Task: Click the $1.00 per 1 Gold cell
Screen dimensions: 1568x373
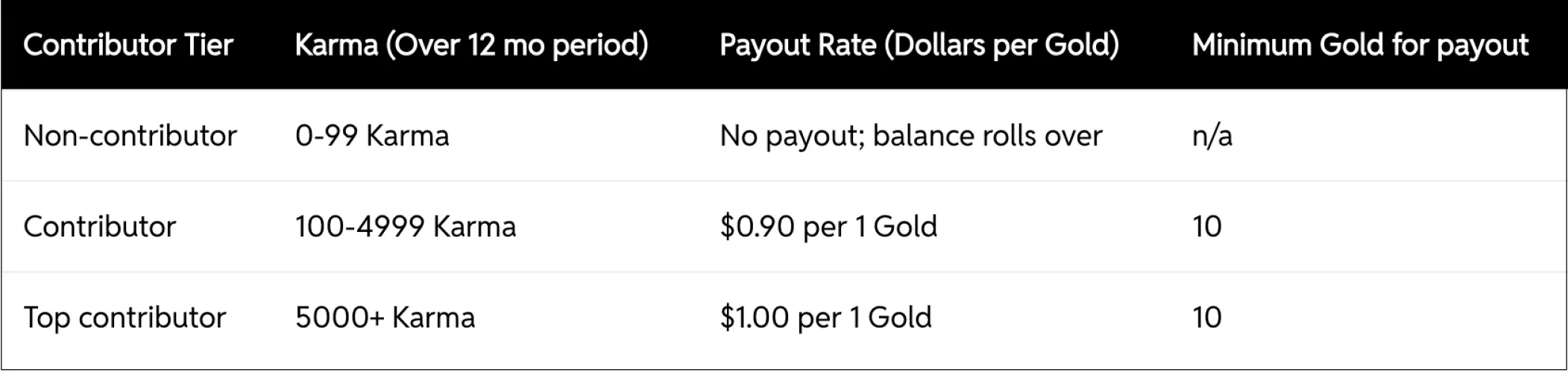Action: [x=825, y=318]
